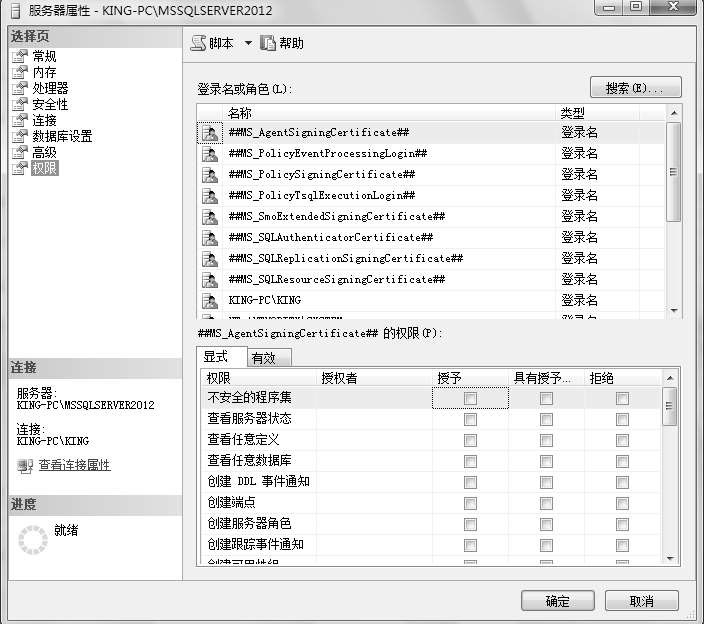Select the KING-PC\KING login row
The width and height of the screenshot is (704, 624).
(431, 300)
